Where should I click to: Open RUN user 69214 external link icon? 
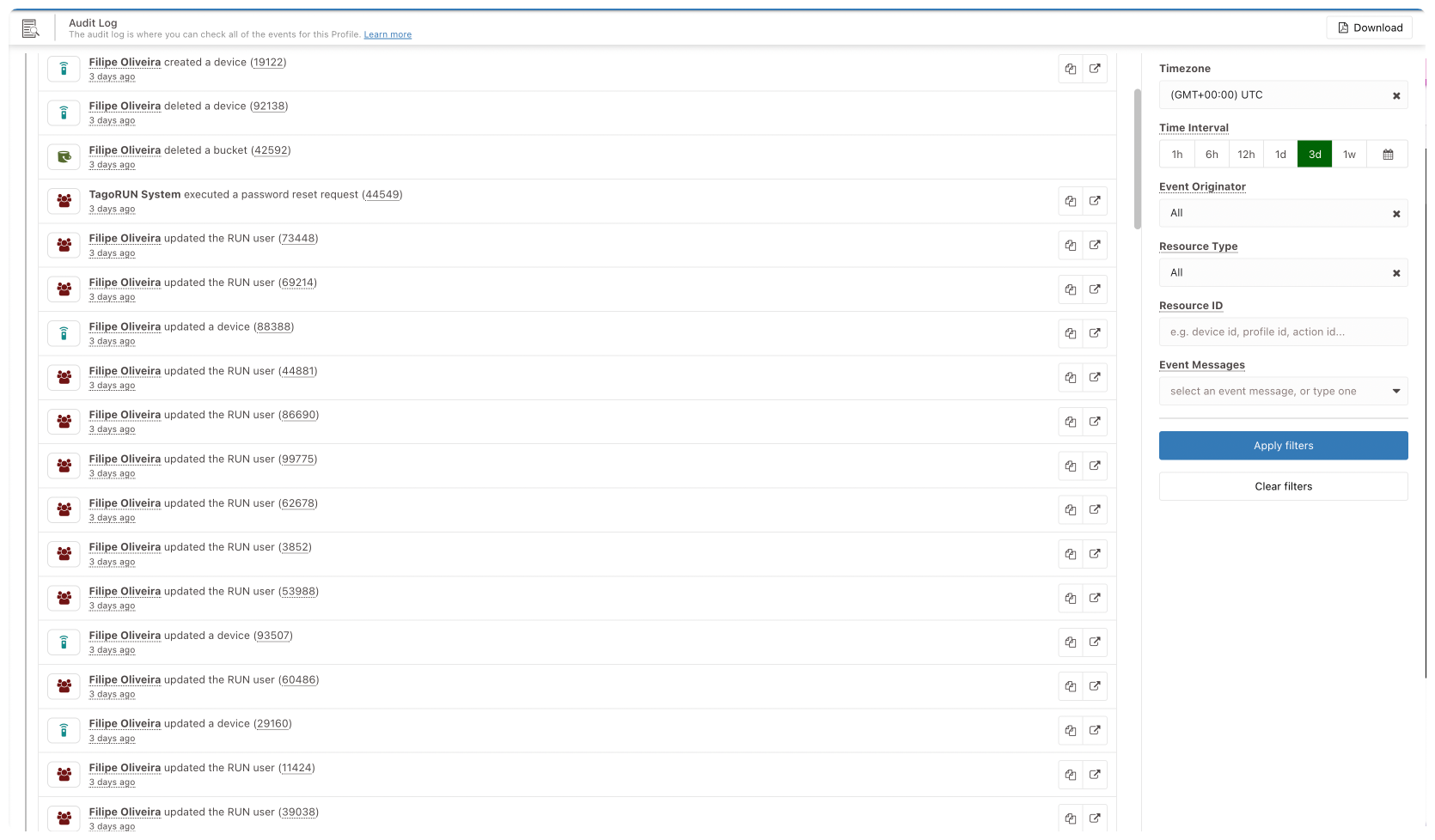coord(1095,289)
